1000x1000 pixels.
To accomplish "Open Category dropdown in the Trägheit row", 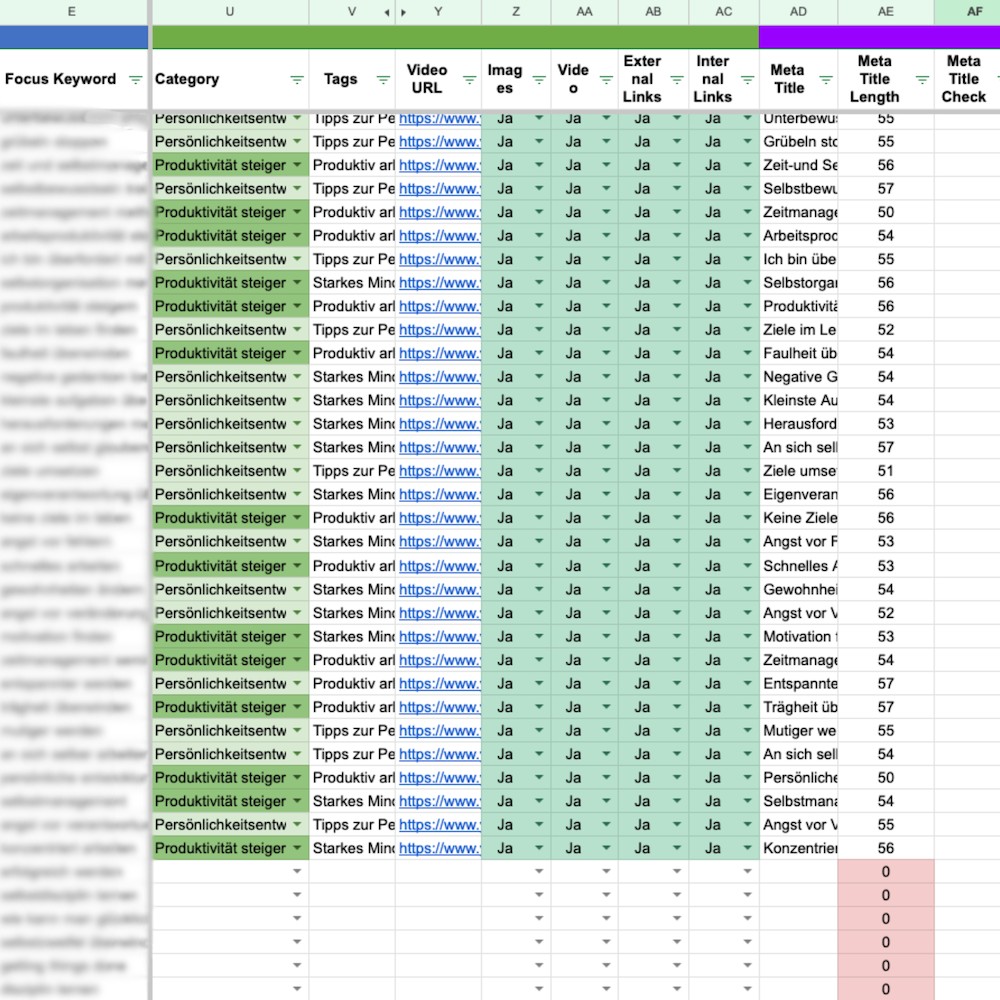I will [297, 707].
